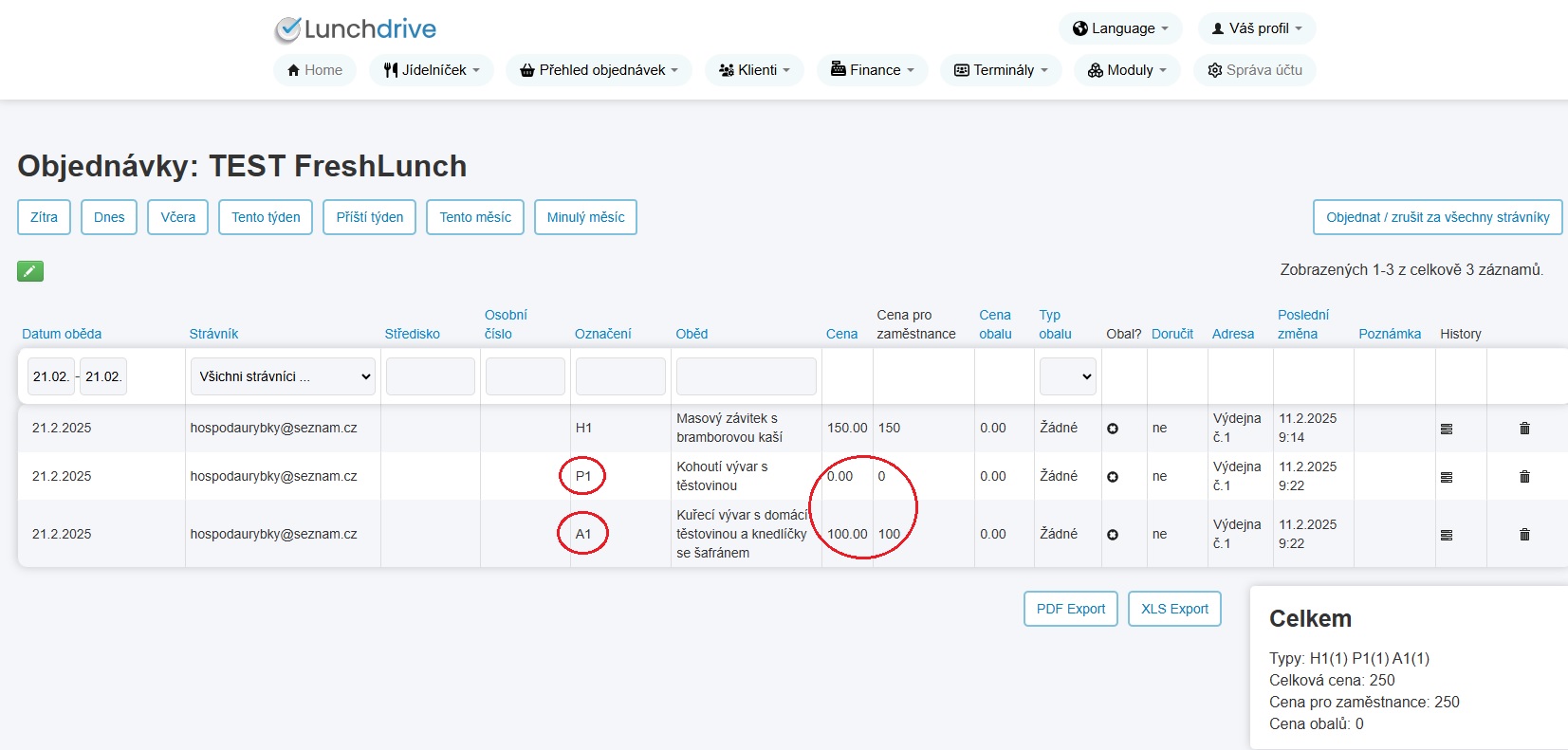1568x750 pixels.
Task: Click the PDF Export button
Action: [x=1071, y=609]
